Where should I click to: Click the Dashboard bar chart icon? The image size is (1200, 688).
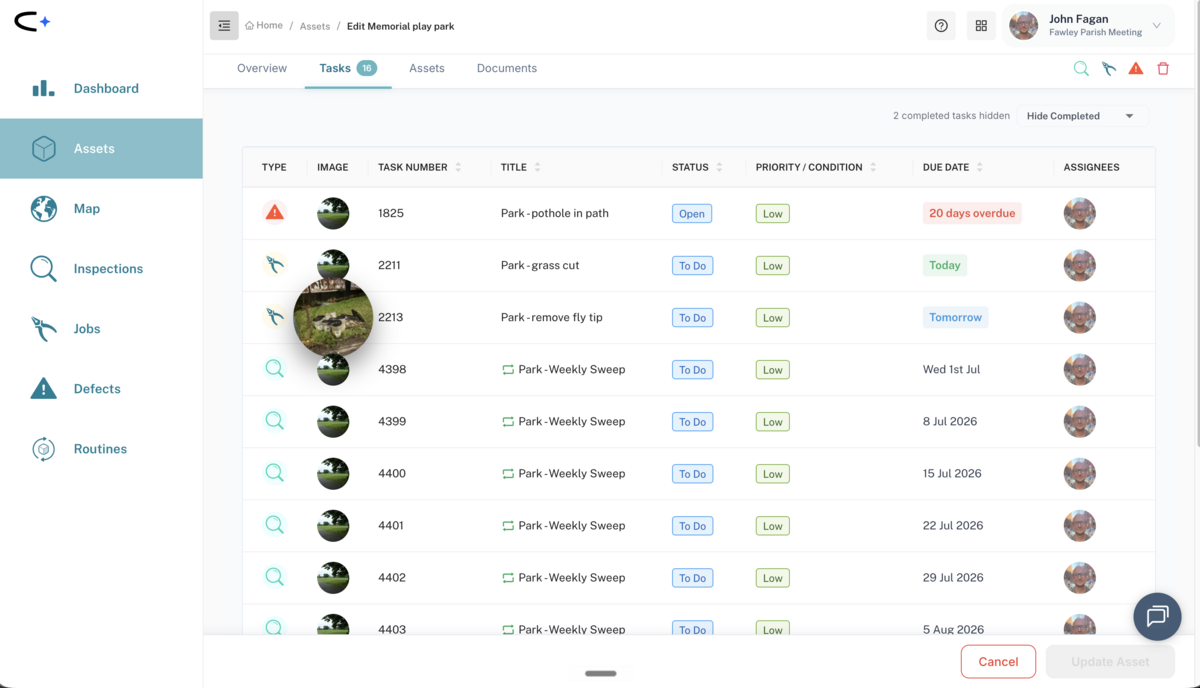pyautogui.click(x=43, y=88)
